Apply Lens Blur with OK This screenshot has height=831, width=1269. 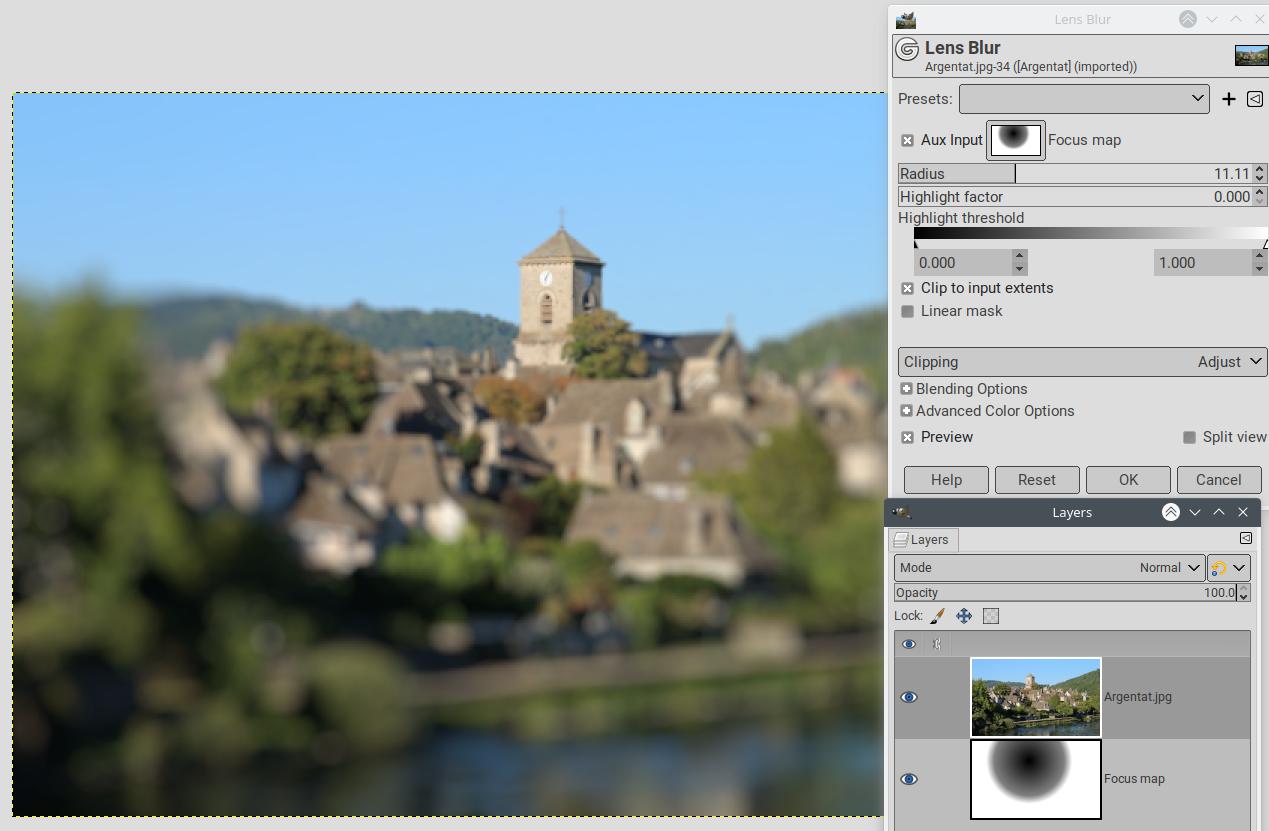click(x=1128, y=480)
